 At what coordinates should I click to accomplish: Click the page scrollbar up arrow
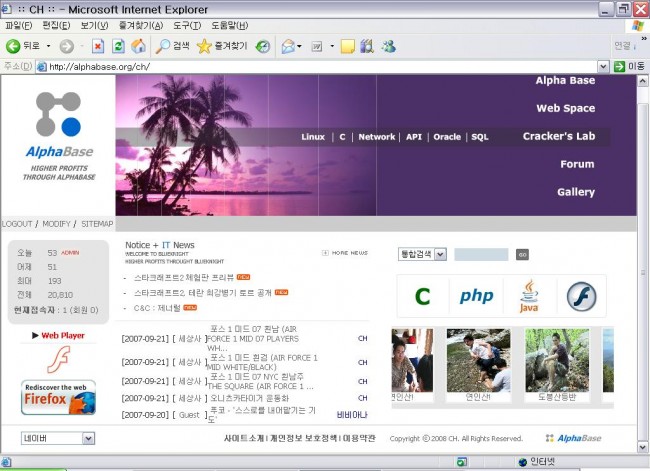pyautogui.click(x=643, y=81)
